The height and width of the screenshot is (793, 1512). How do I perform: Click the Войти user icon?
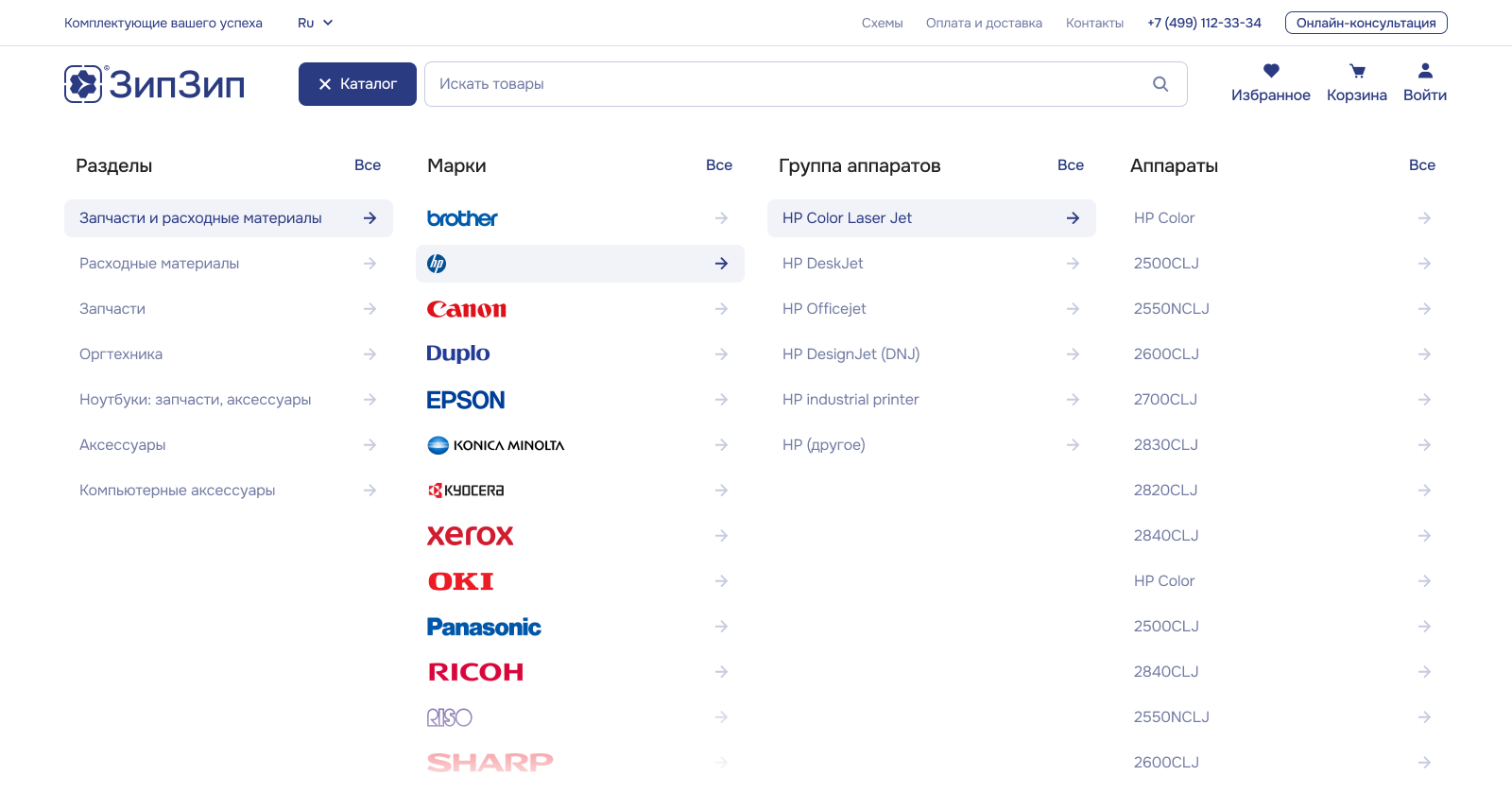(1425, 71)
